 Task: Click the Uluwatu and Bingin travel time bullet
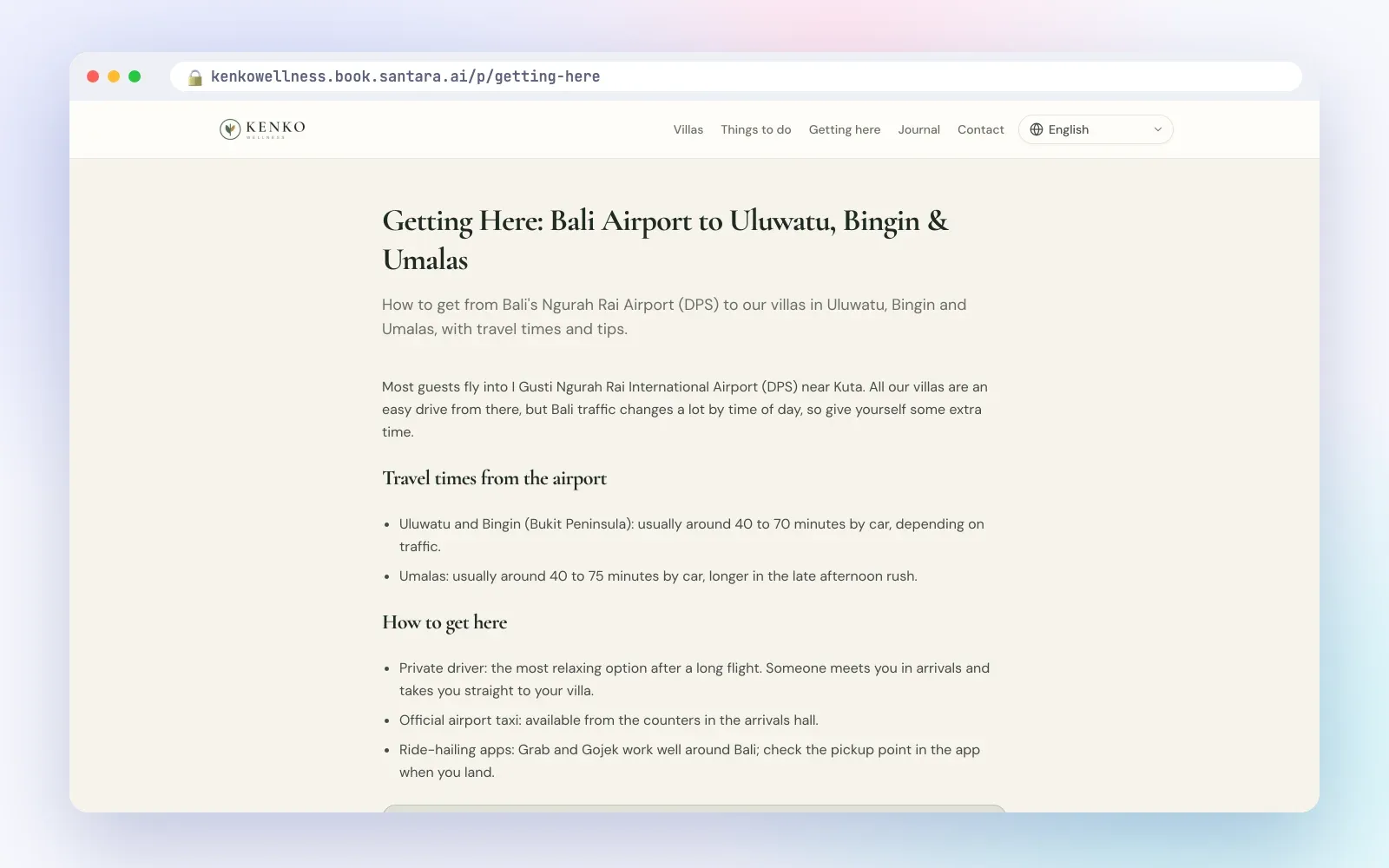(692, 535)
